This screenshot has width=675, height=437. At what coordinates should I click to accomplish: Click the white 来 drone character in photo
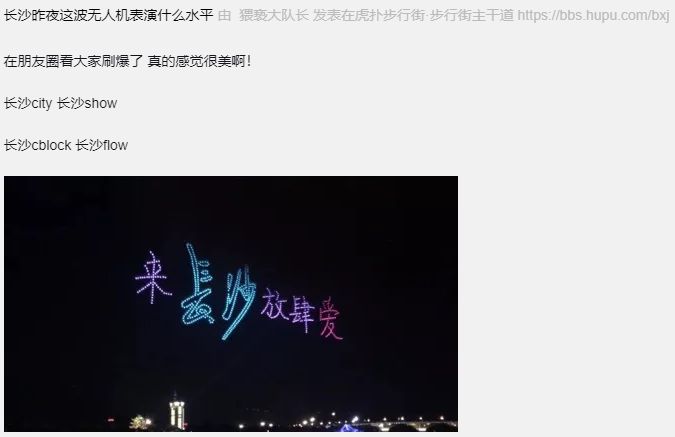(153, 278)
